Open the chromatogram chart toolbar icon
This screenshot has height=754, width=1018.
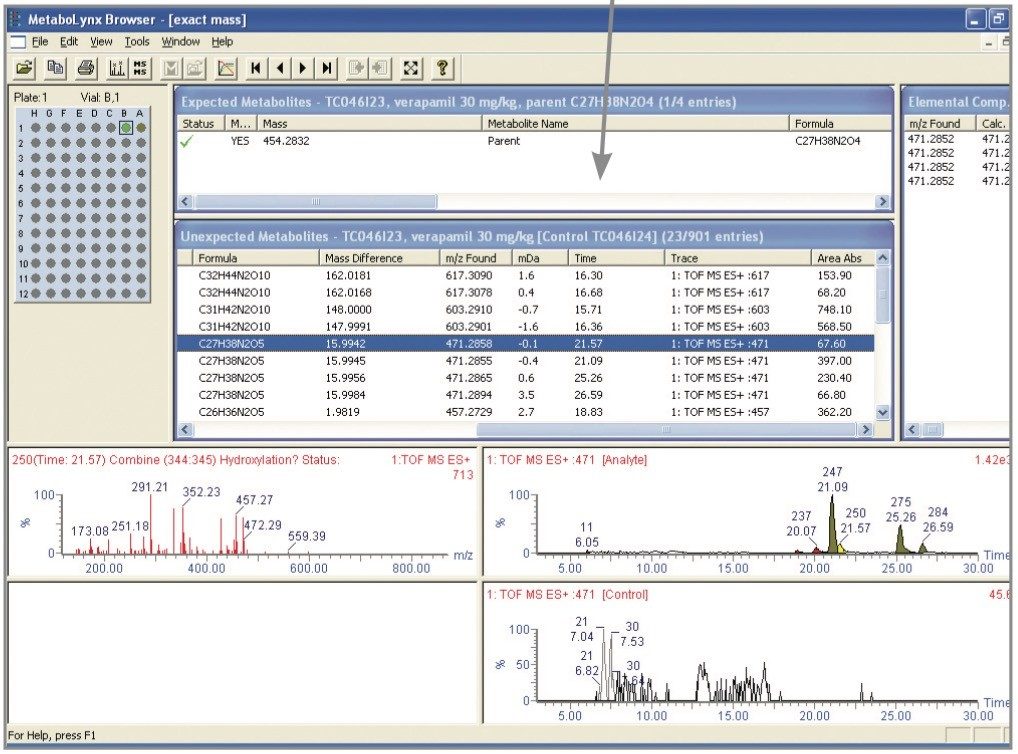(226, 68)
